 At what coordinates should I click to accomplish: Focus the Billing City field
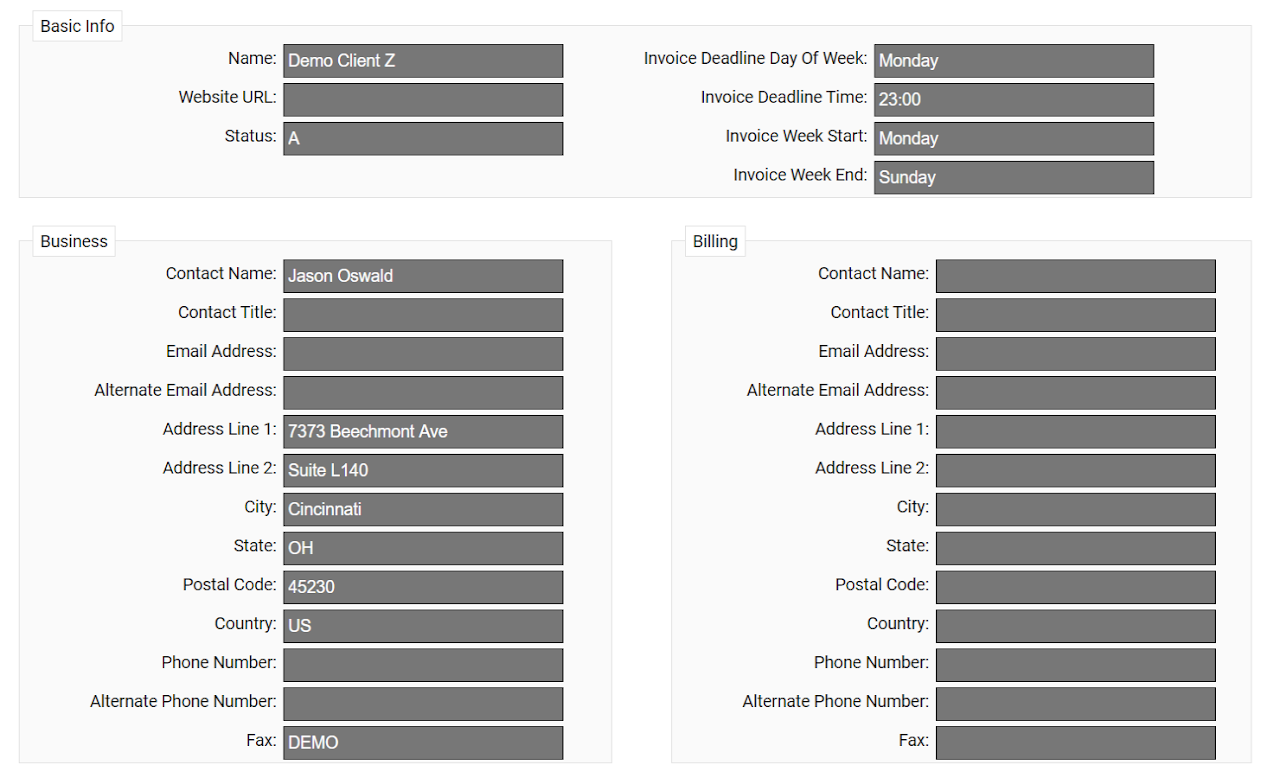coord(1076,509)
